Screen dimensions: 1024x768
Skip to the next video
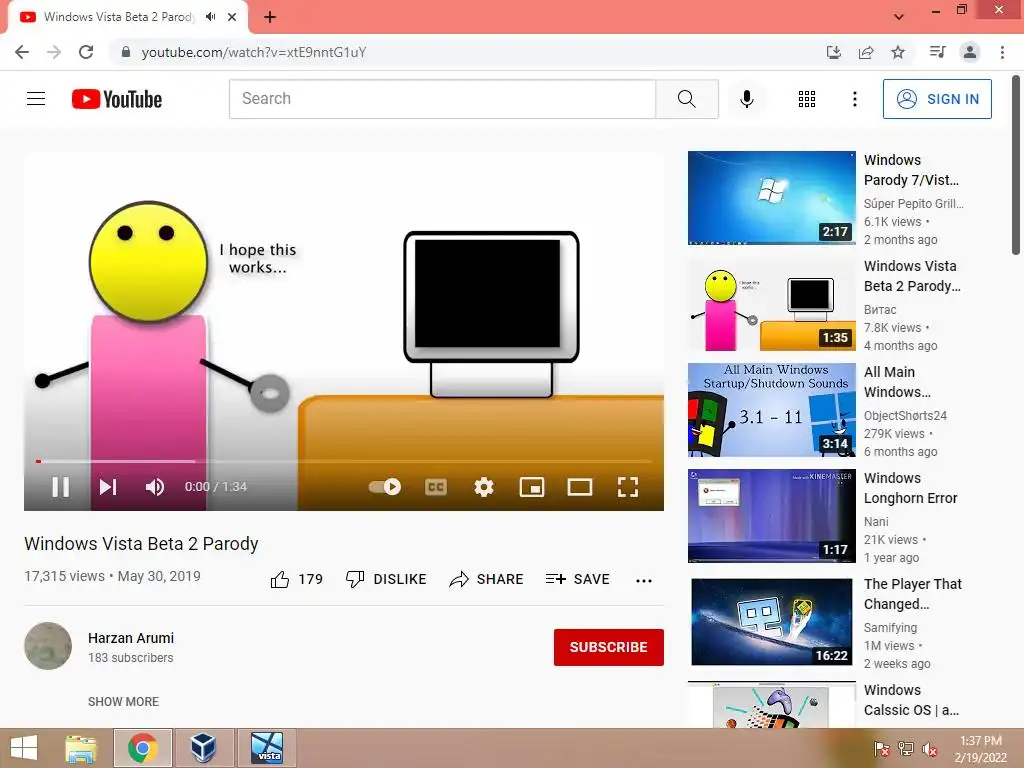point(108,487)
